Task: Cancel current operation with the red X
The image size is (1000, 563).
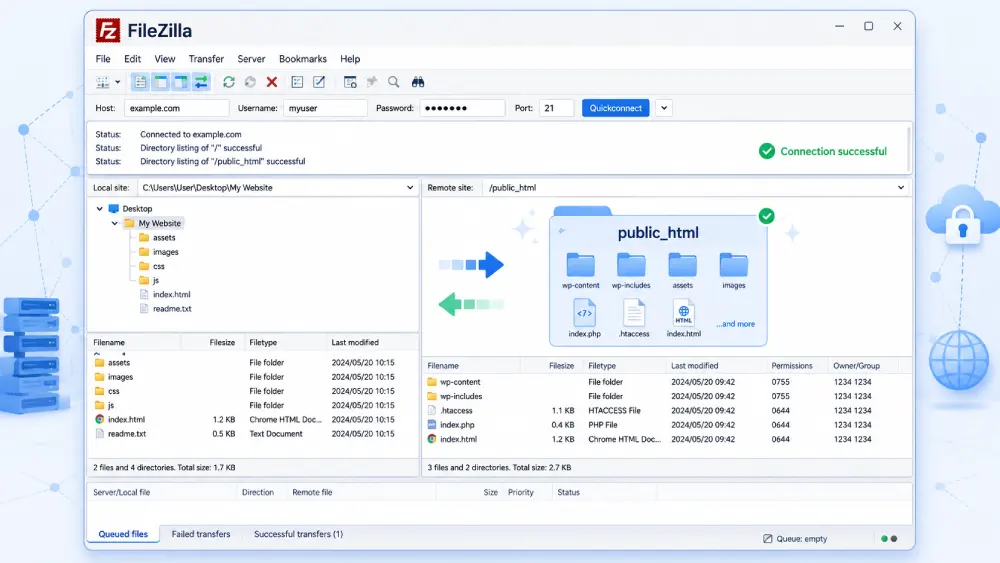Action: point(272,82)
